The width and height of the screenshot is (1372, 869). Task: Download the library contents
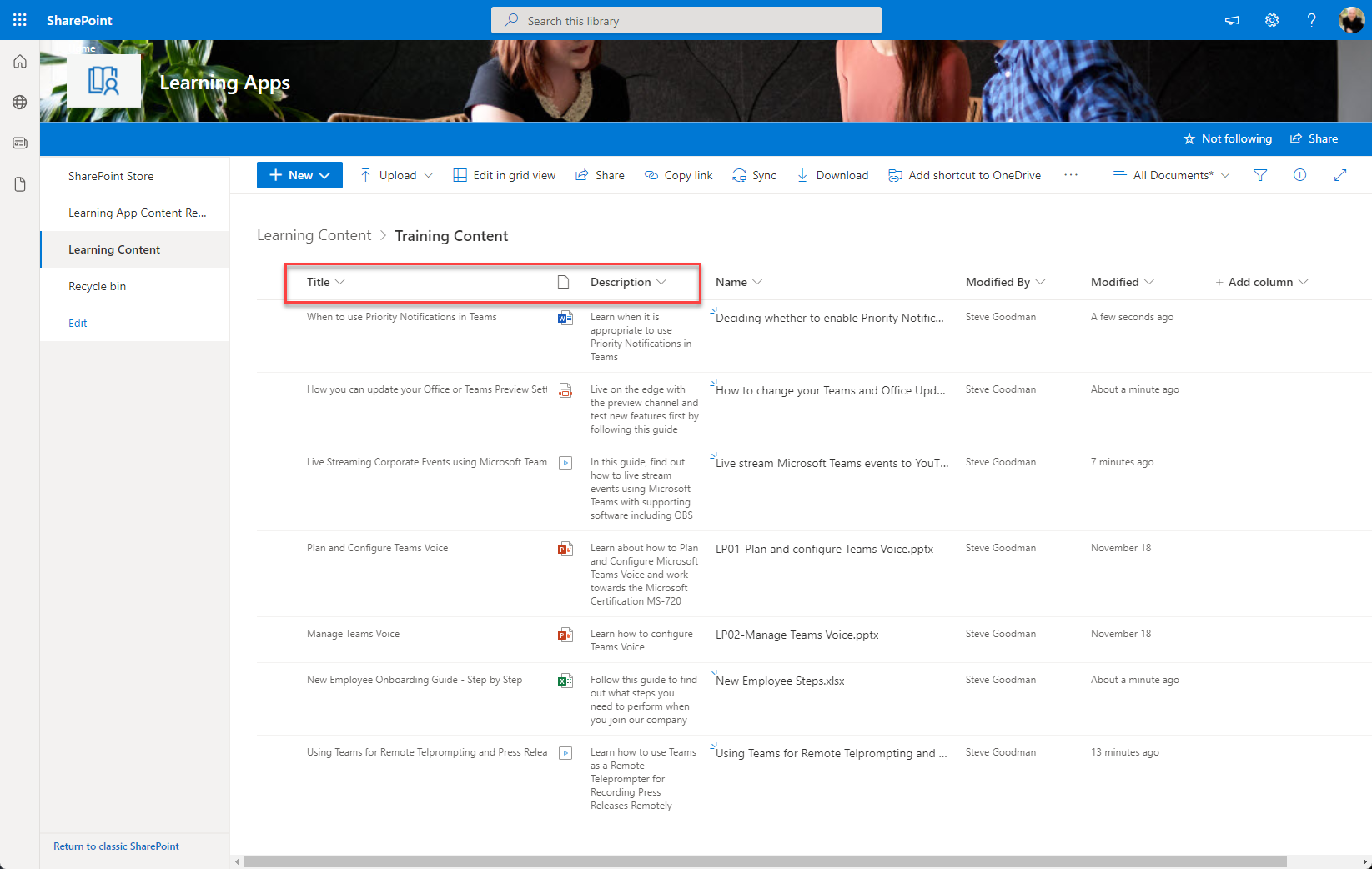832,175
